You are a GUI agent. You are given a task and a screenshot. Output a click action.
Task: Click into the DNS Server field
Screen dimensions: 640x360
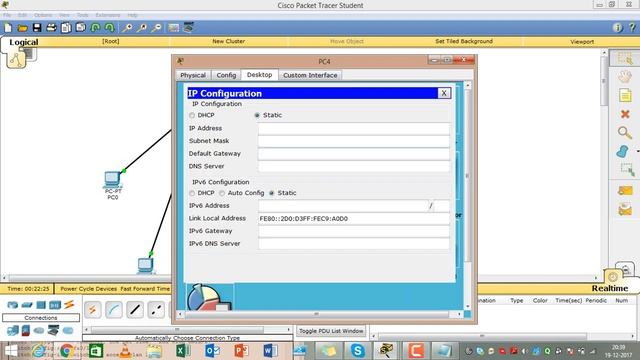pos(354,167)
